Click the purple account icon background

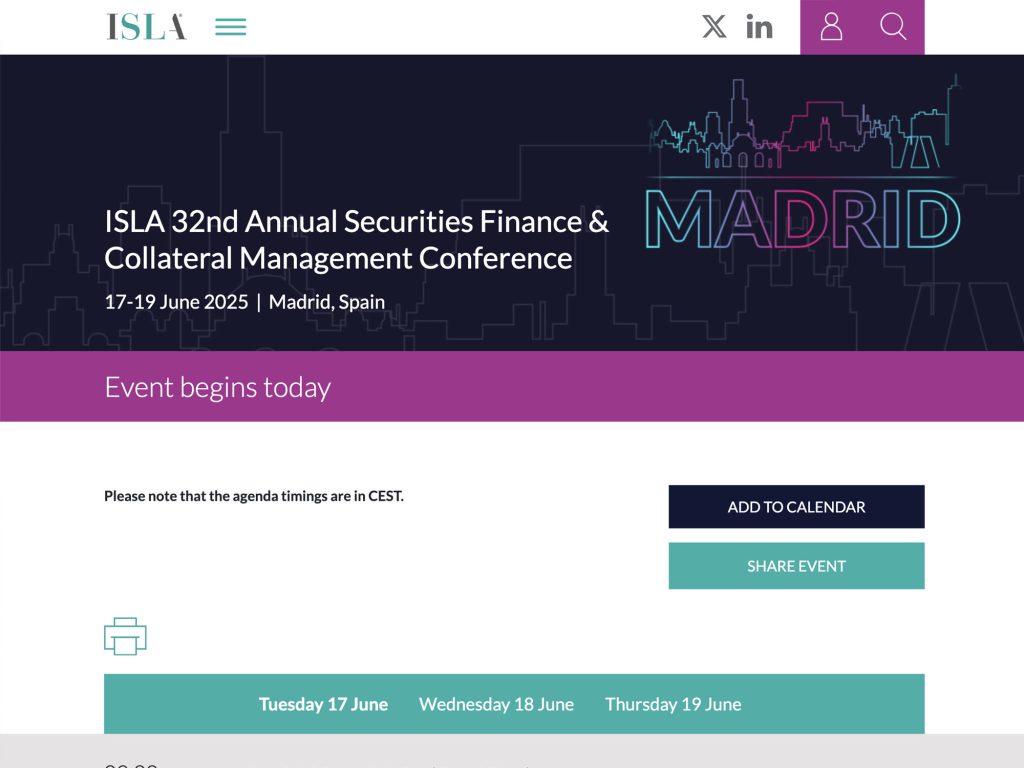[830, 27]
